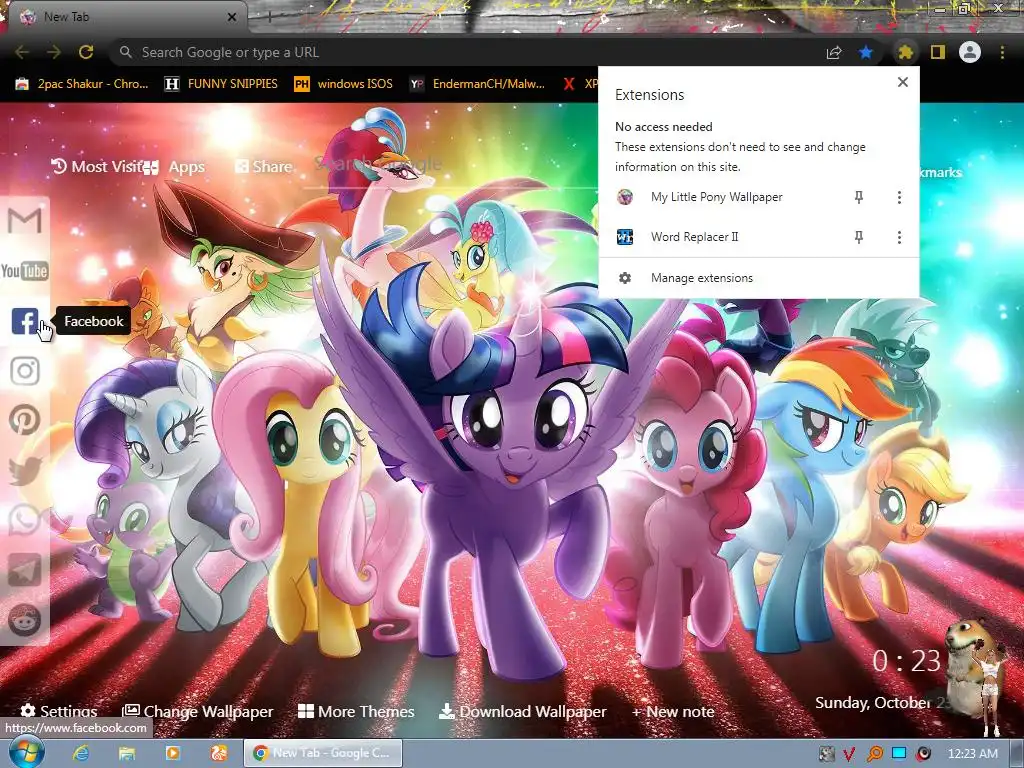
Task: Open the Gmail sidebar shortcut
Action: pos(25,221)
